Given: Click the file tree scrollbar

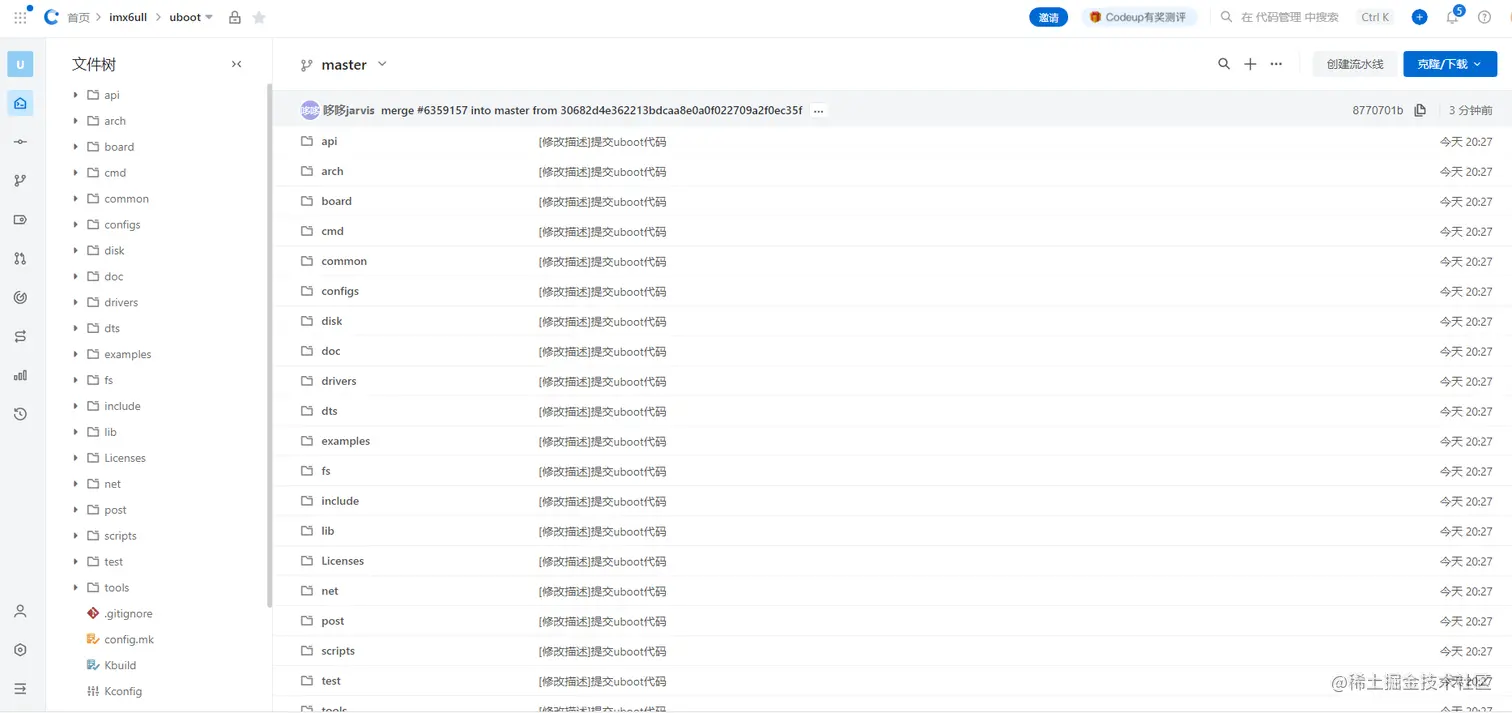Looking at the screenshot, I should point(270,345).
